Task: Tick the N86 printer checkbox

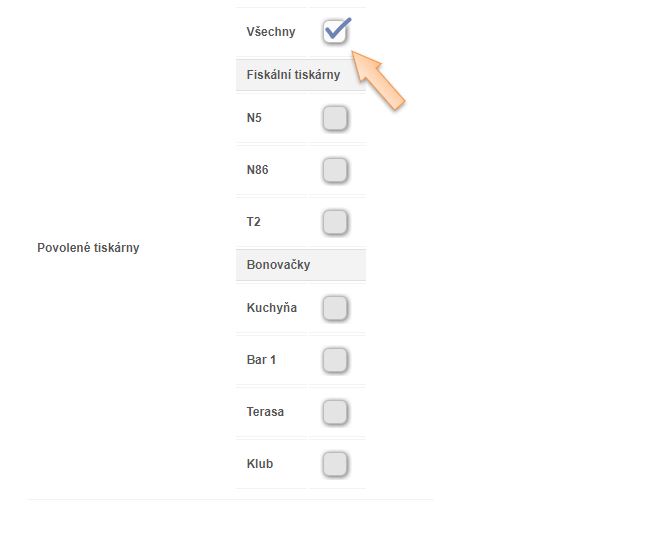Action: click(x=335, y=170)
